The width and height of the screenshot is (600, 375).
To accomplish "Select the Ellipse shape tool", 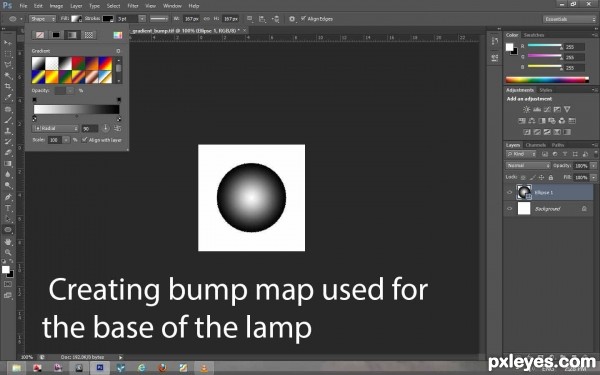I will [x=8, y=230].
